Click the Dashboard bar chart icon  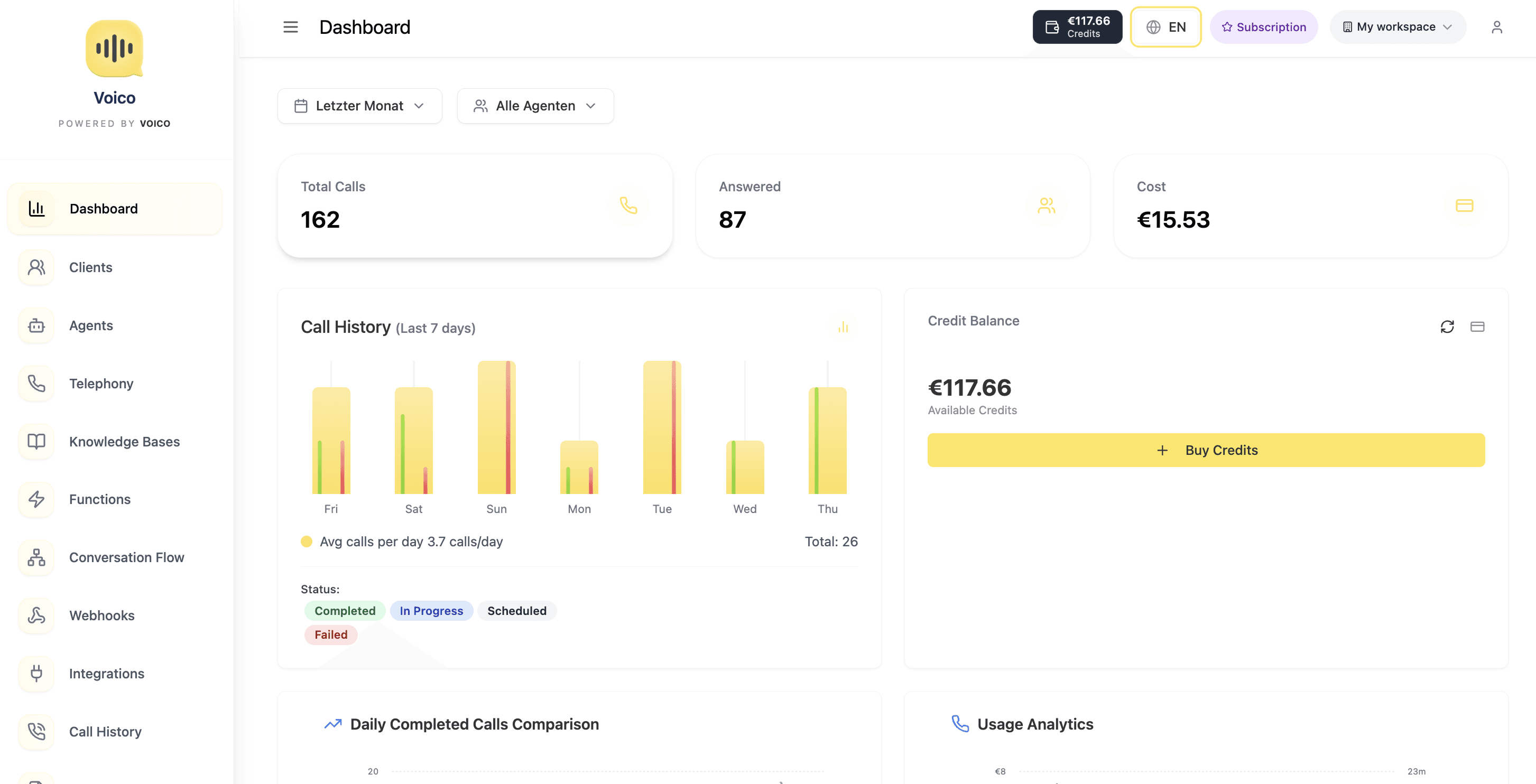tap(36, 209)
